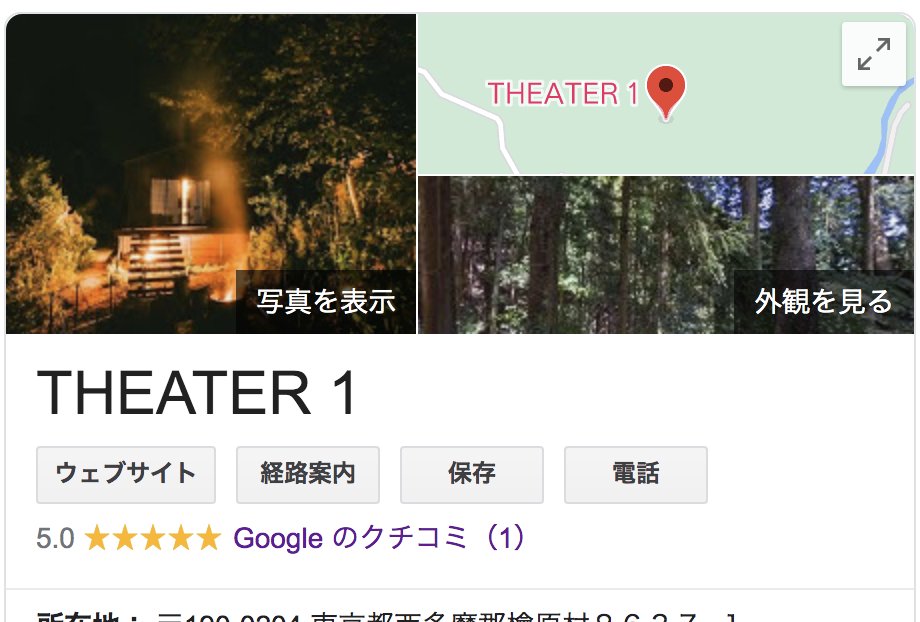Open photos via 写真を表示 label
Viewport: 920px width, 622px height.
pos(326,302)
